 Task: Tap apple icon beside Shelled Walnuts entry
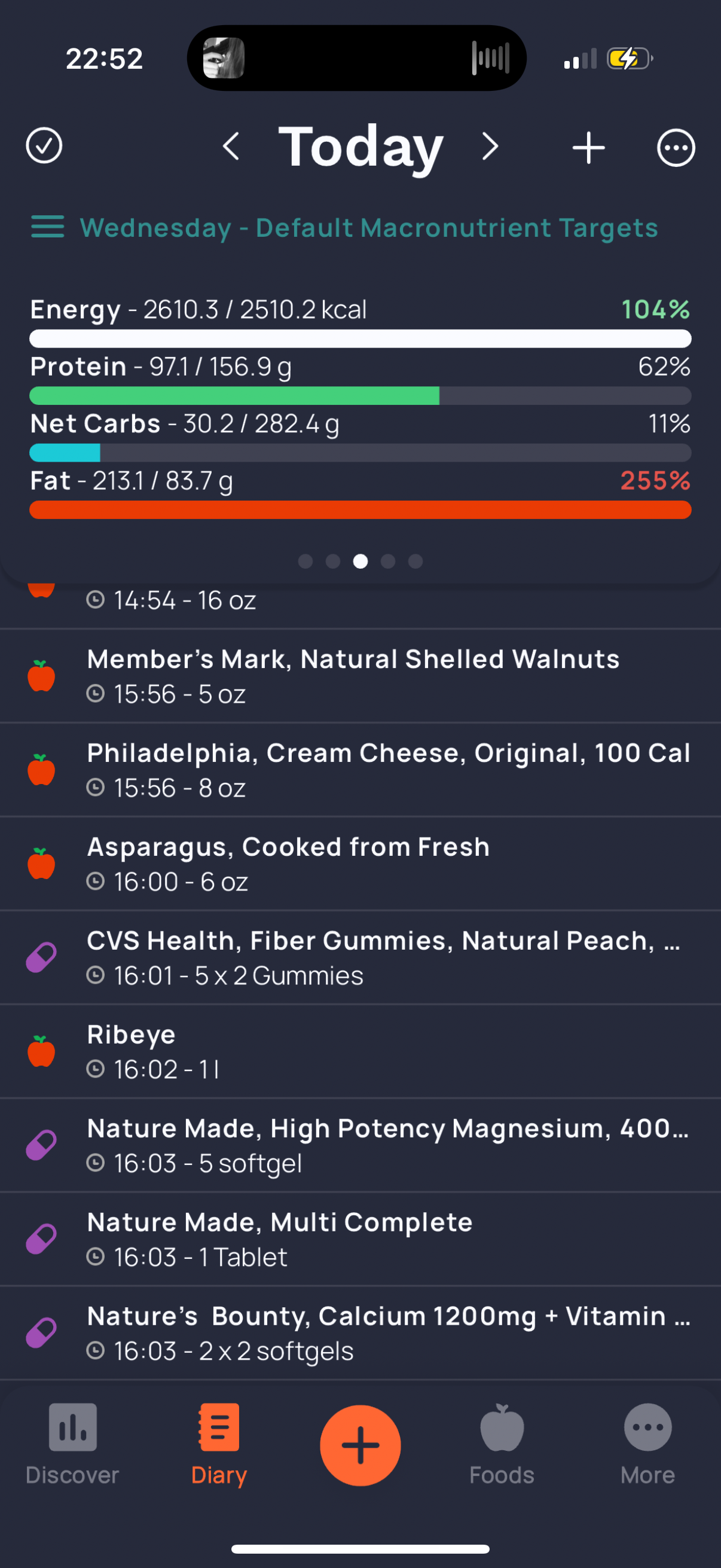coord(41,676)
